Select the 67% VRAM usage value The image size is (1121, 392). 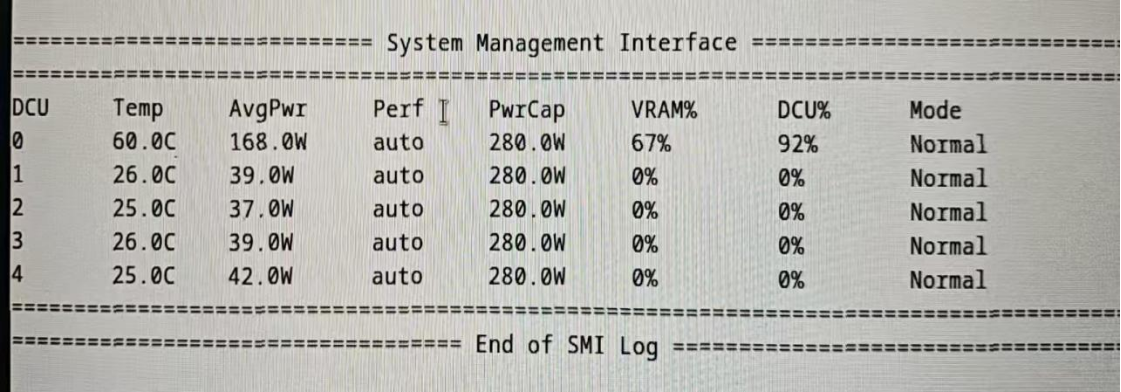[x=651, y=144]
